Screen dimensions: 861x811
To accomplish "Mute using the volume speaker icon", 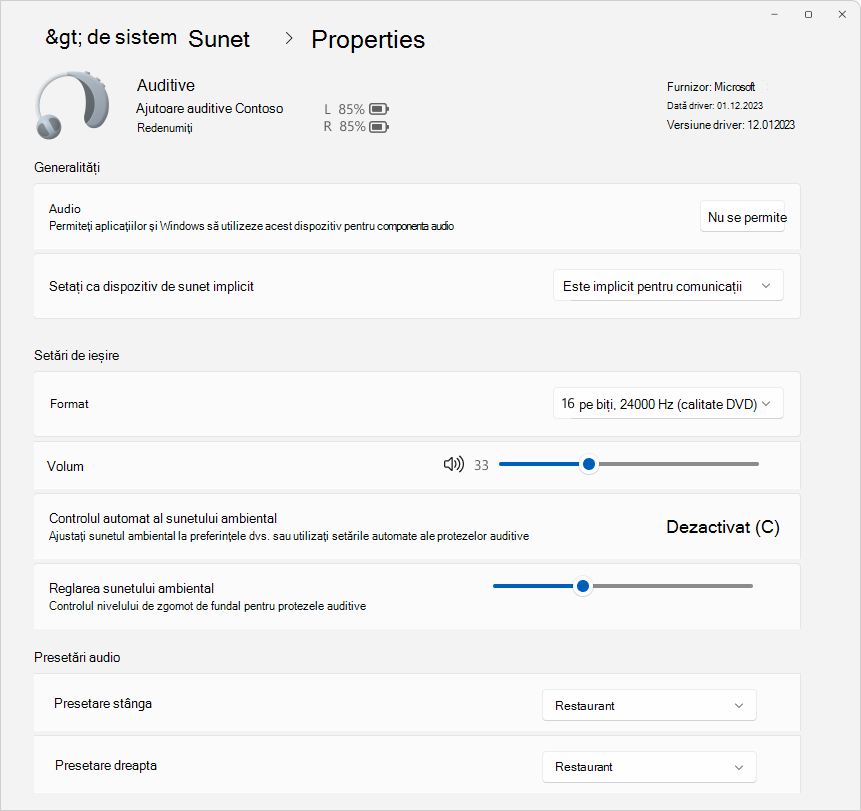I will 454,465.
